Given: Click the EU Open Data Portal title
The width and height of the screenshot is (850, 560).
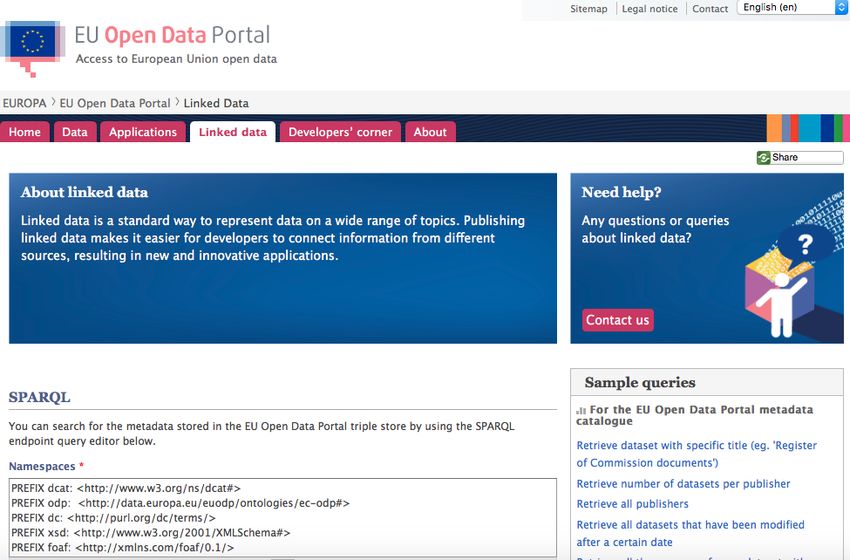Looking at the screenshot, I should 172,35.
